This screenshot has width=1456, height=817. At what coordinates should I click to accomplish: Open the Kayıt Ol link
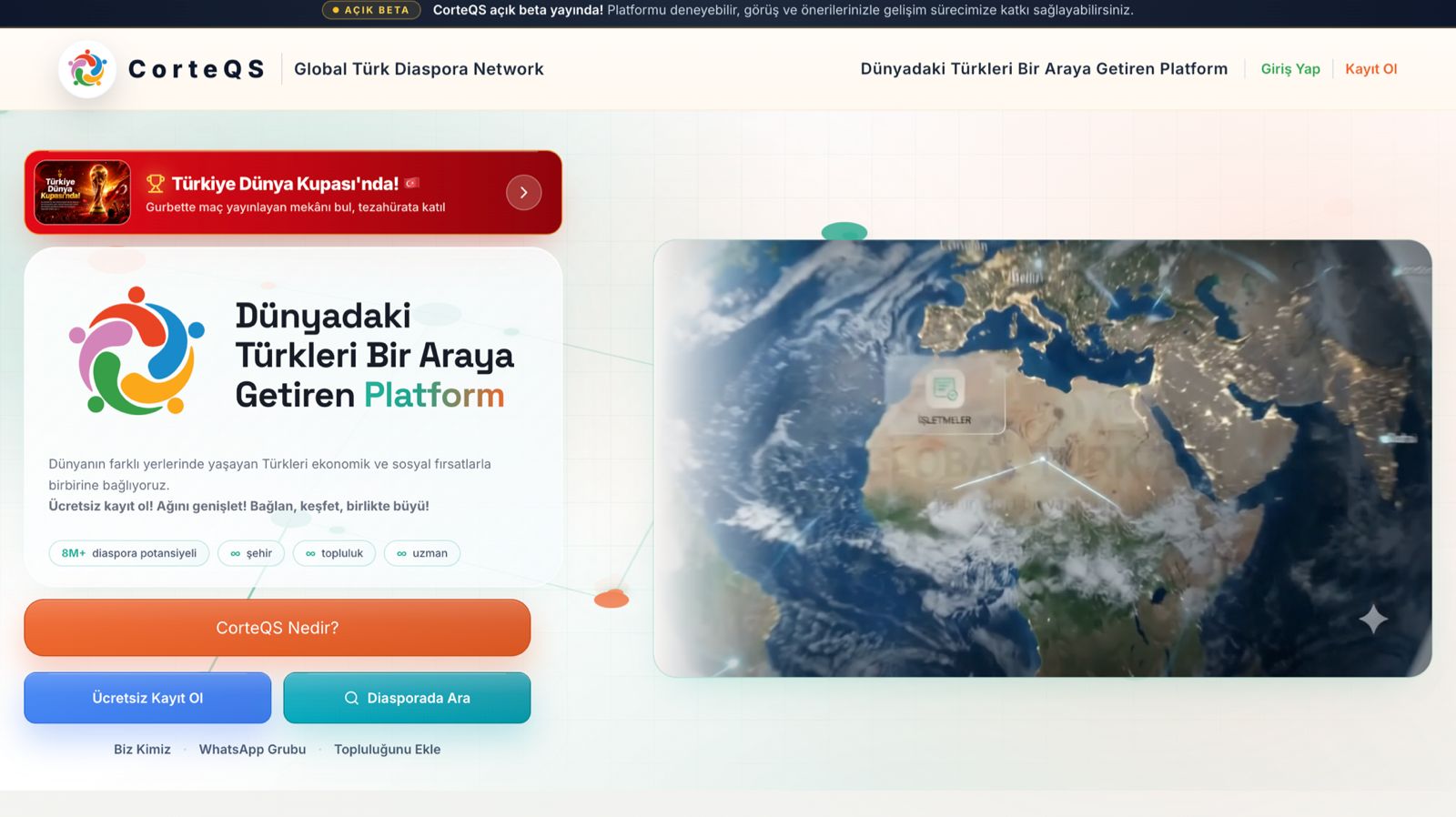pyautogui.click(x=1370, y=69)
